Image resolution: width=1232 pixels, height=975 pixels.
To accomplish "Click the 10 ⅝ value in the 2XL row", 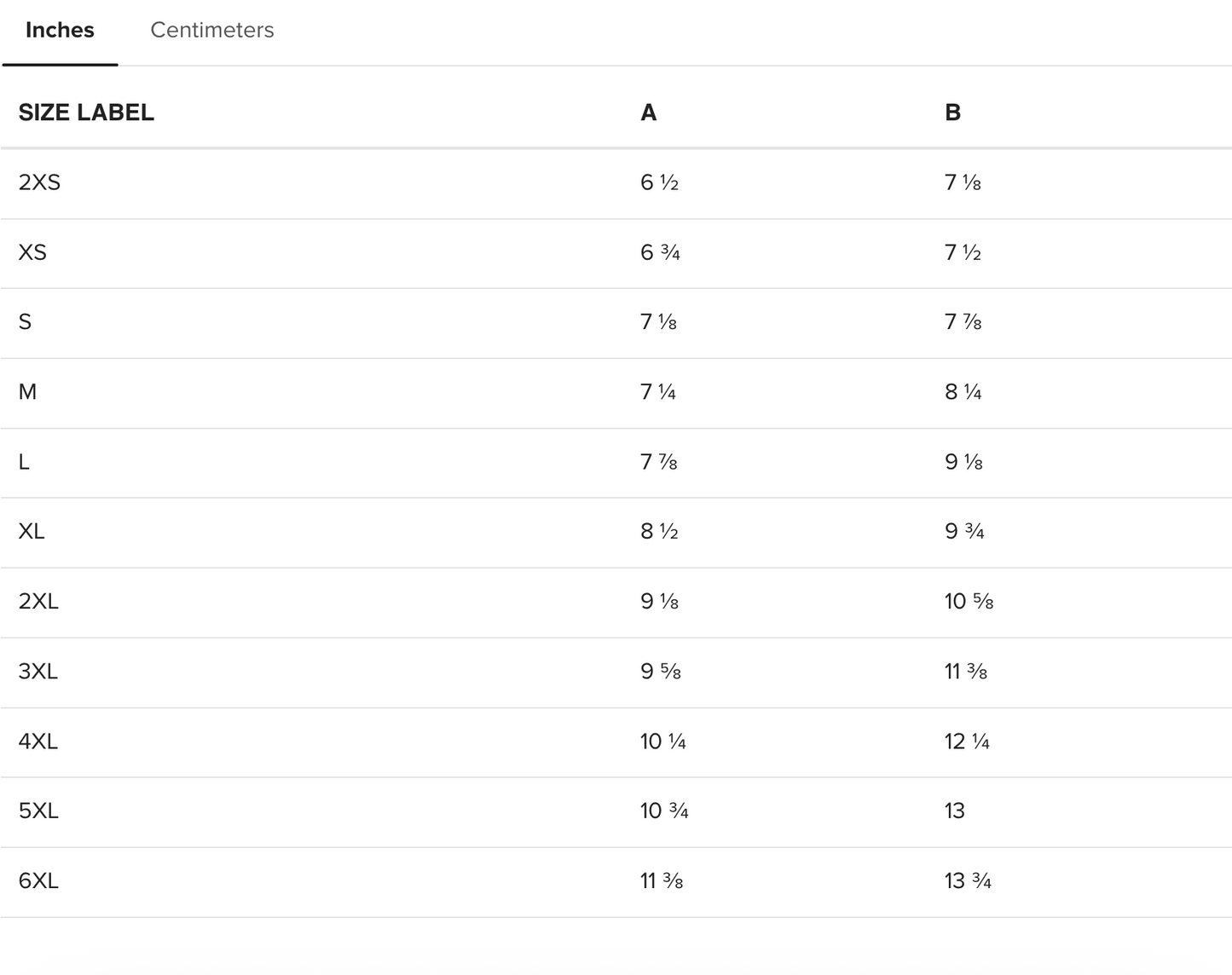I will pos(969,602).
